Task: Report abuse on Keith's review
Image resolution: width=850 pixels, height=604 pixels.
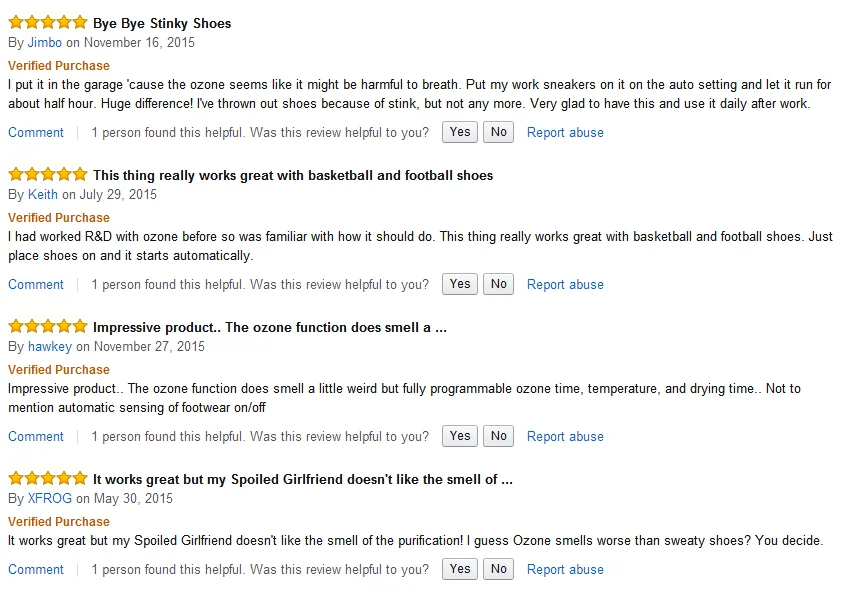Action: pos(565,284)
